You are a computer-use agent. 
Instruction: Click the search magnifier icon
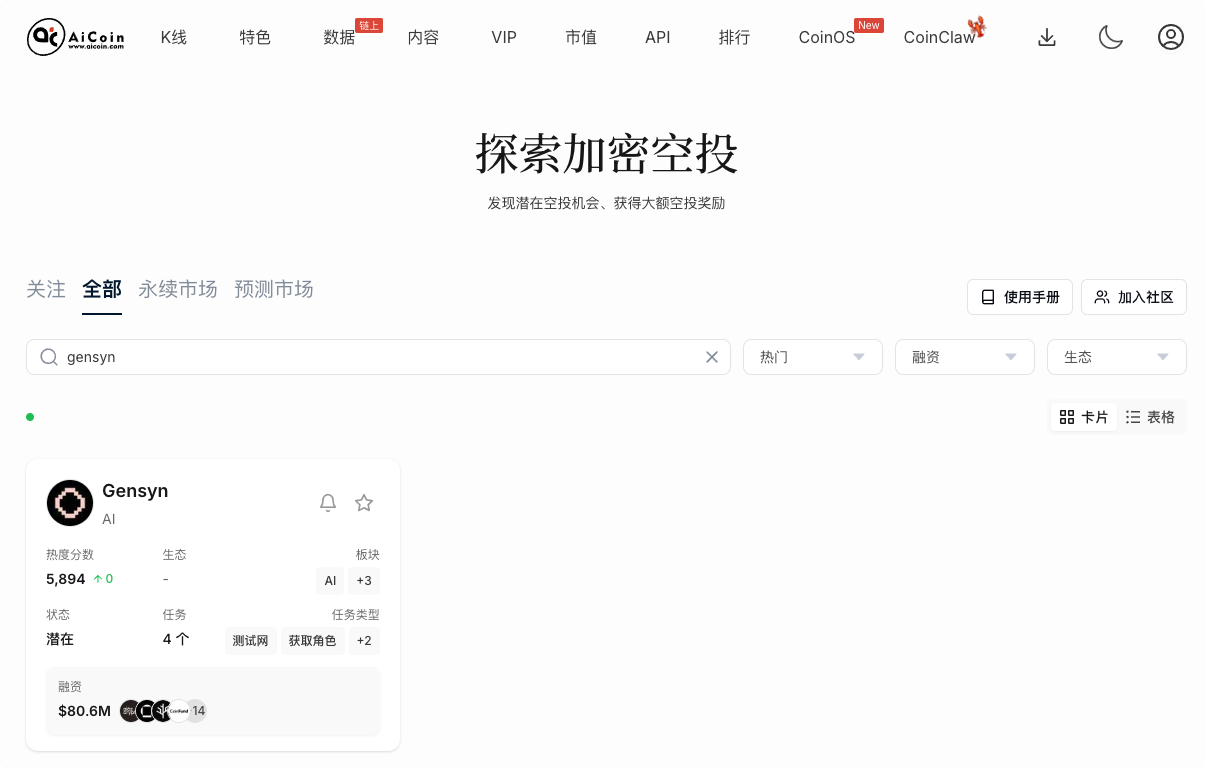(x=48, y=357)
